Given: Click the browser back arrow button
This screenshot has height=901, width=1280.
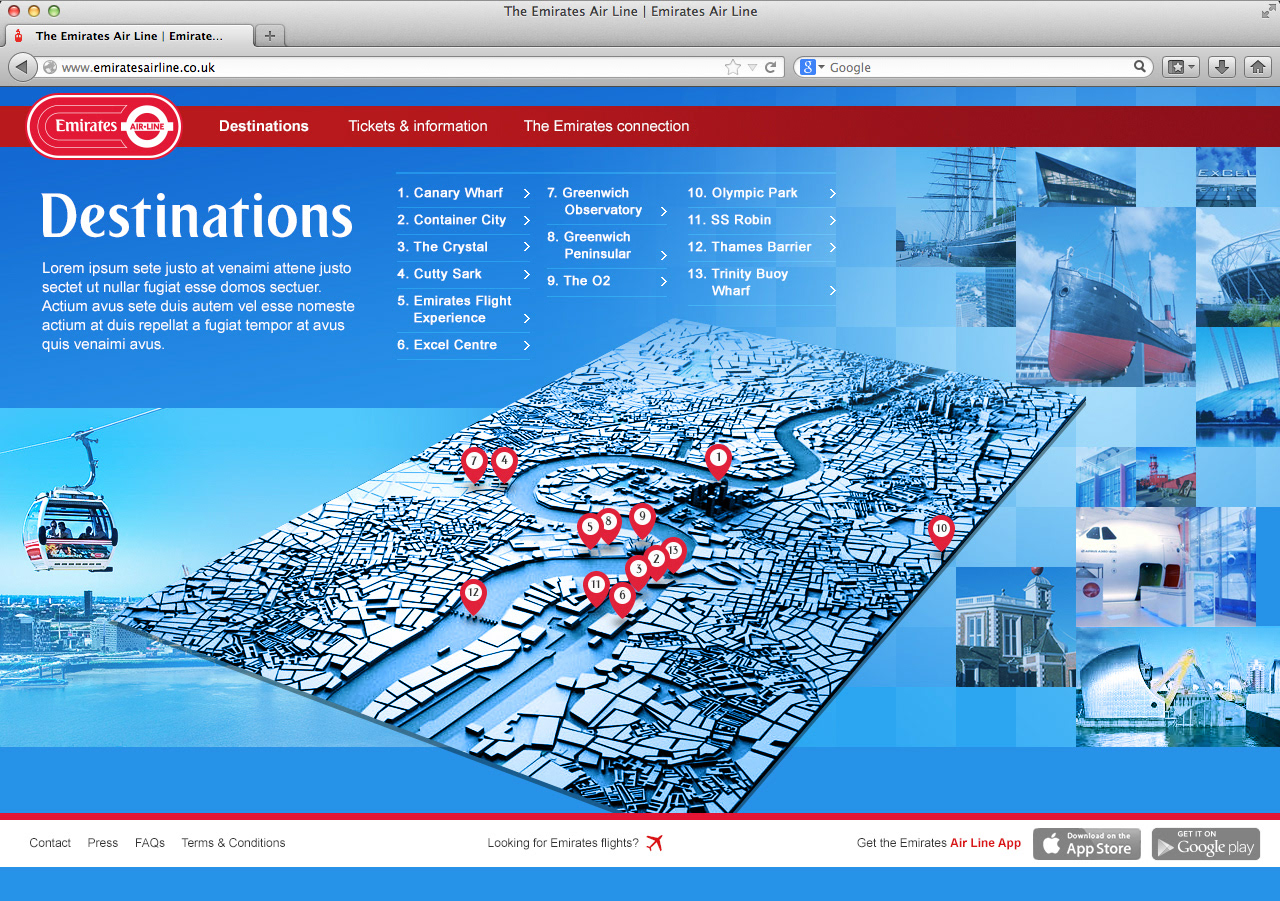Looking at the screenshot, I should coord(22,67).
